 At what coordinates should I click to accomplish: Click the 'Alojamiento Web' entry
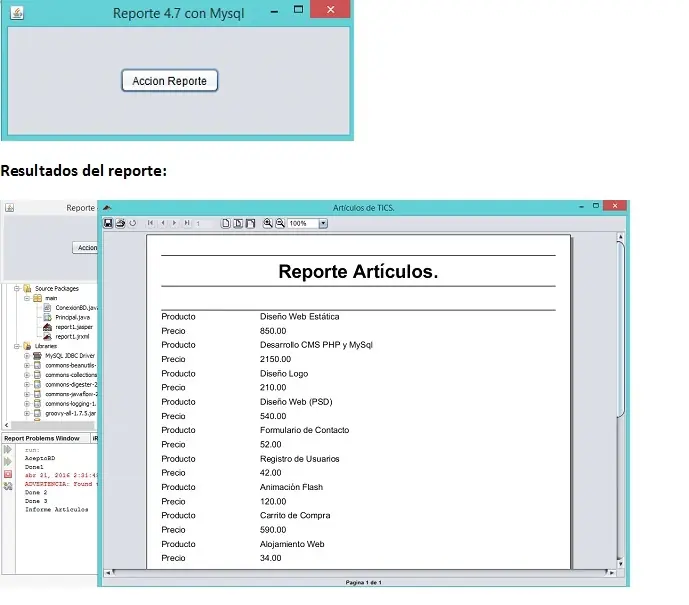pos(292,544)
